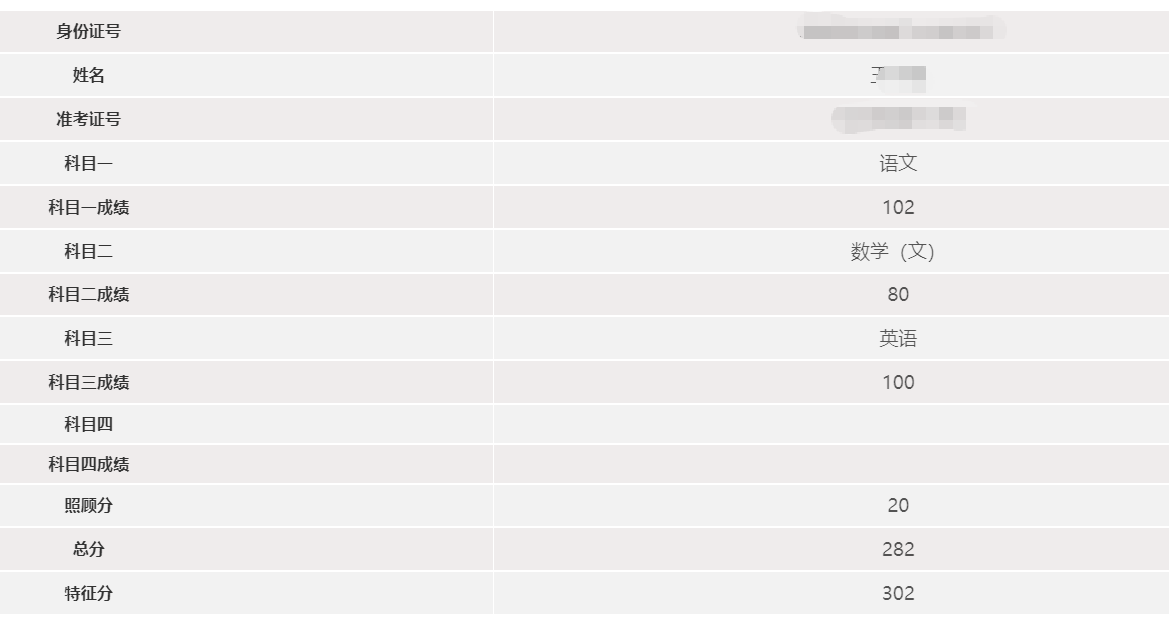The width and height of the screenshot is (1169, 618).
Task: Click the 语文 subject value
Action: 898,164
